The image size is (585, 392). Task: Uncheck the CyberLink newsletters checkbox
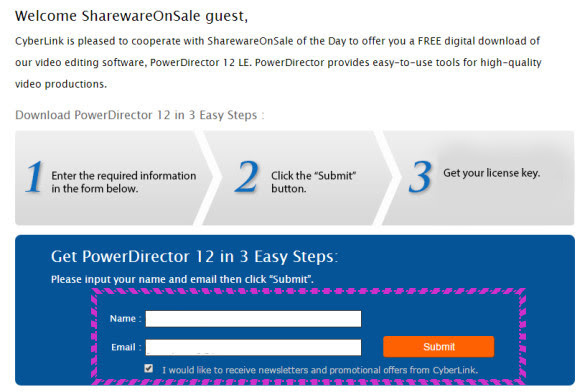148,369
